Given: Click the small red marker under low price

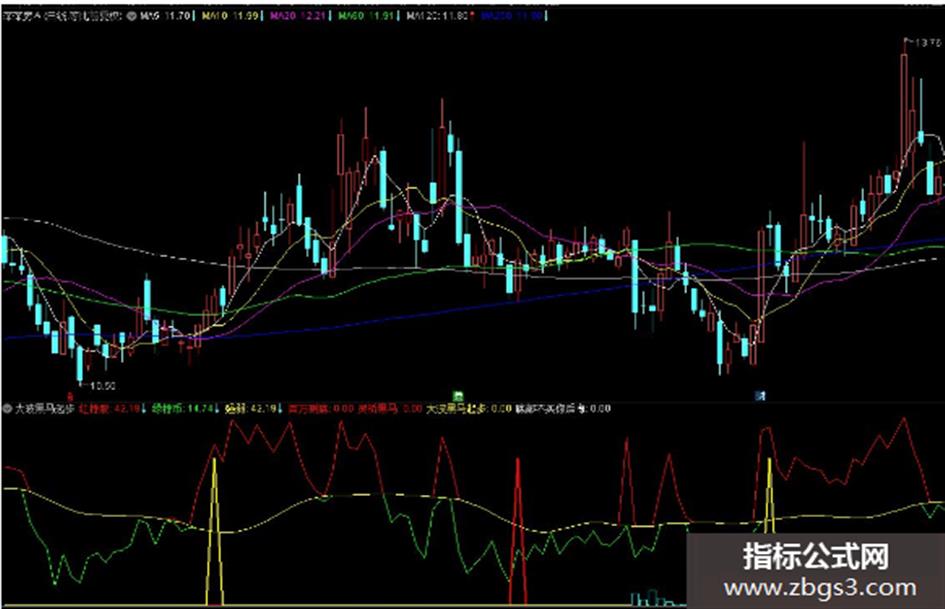Looking at the screenshot, I should pos(70,397).
